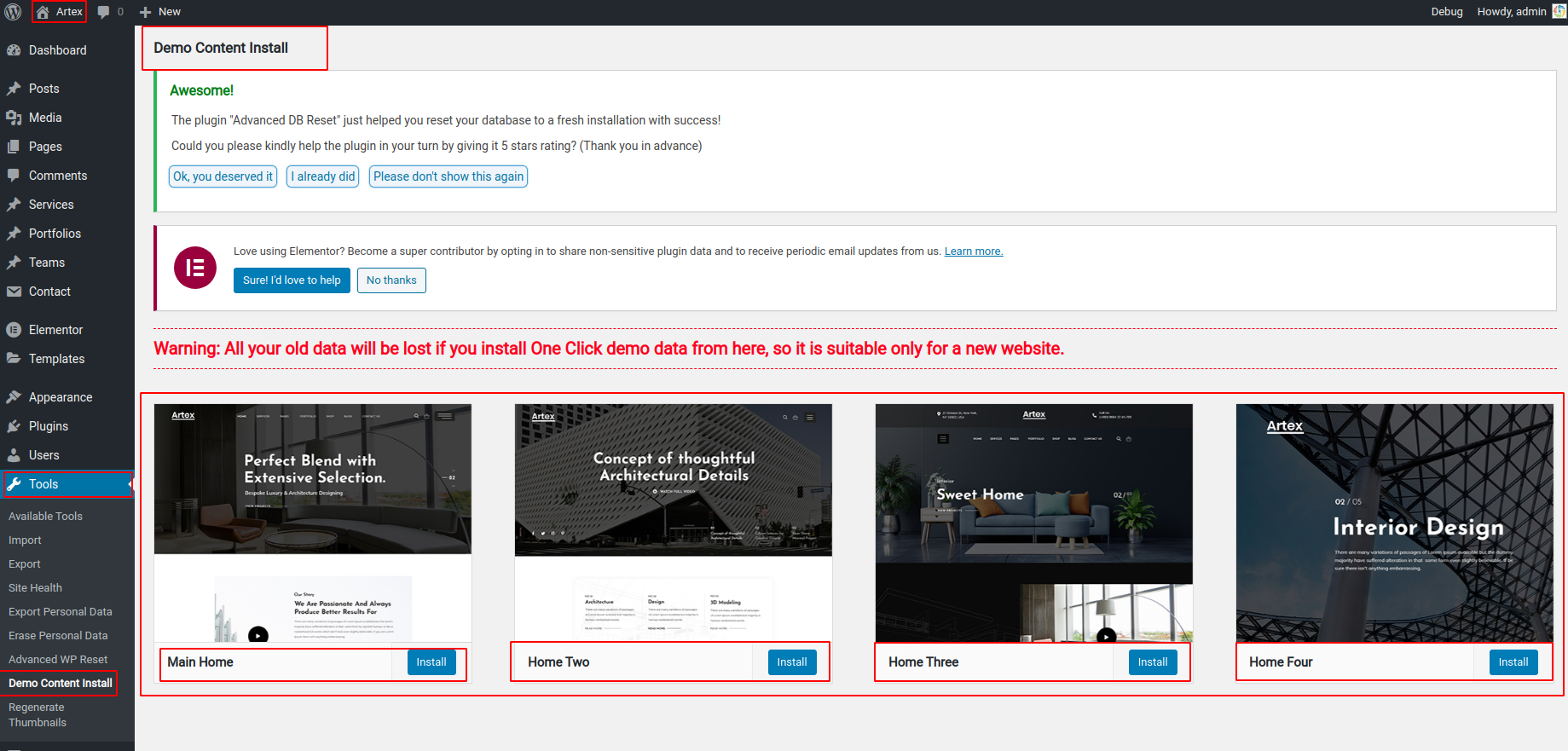Click 'I already did' button
The height and width of the screenshot is (751, 1568).
pos(323,176)
